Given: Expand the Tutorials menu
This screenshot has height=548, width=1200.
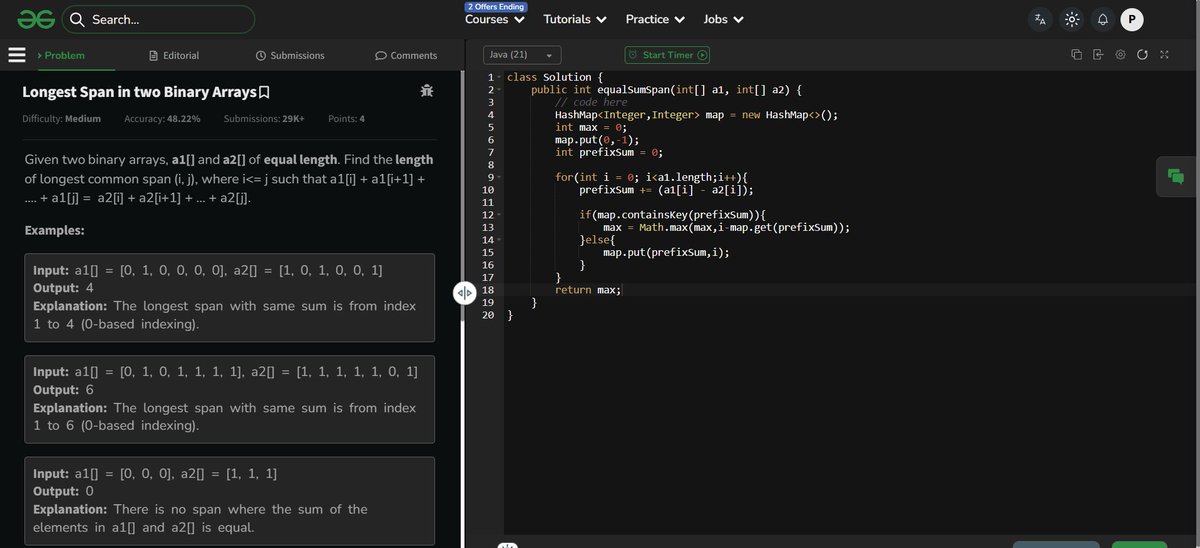Looking at the screenshot, I should [x=575, y=19].
